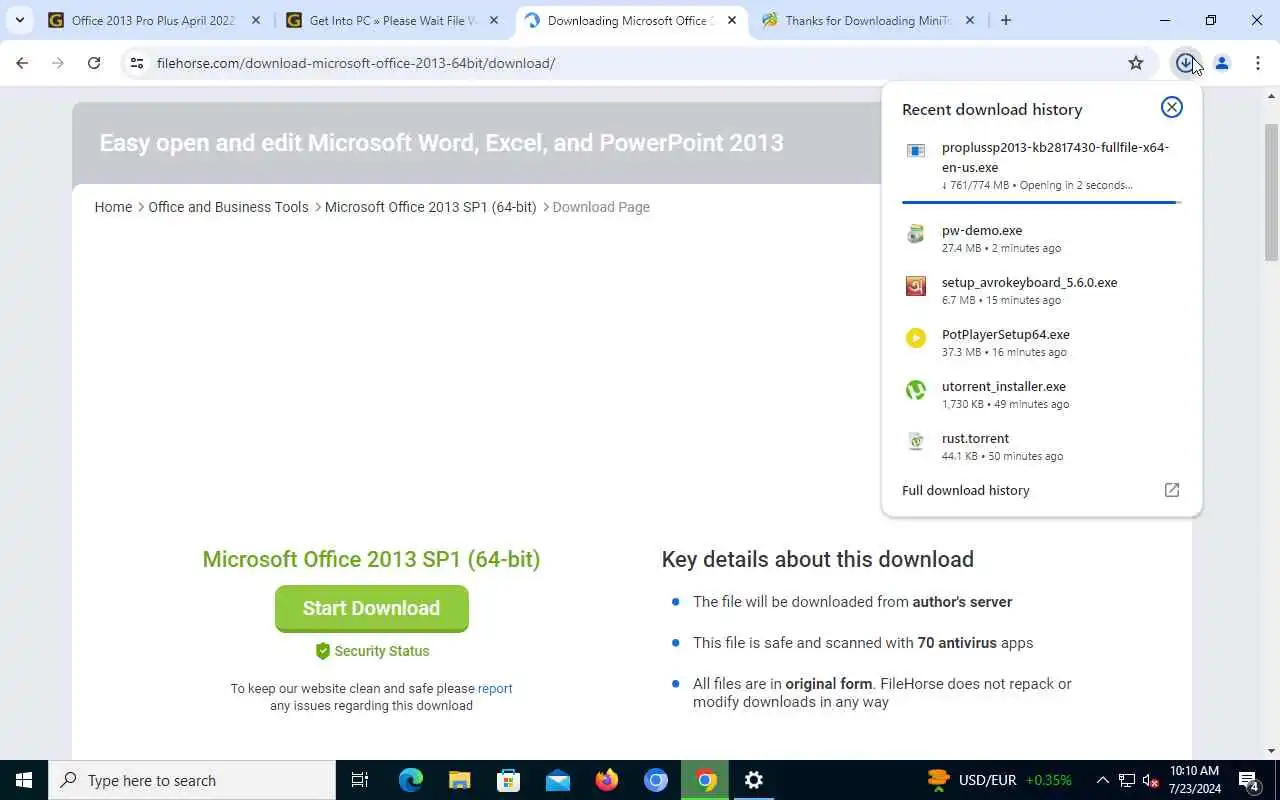Click the setup_avrokeyboard_5.6.0.exe icon
This screenshot has width=1280, height=800.
(x=915, y=287)
